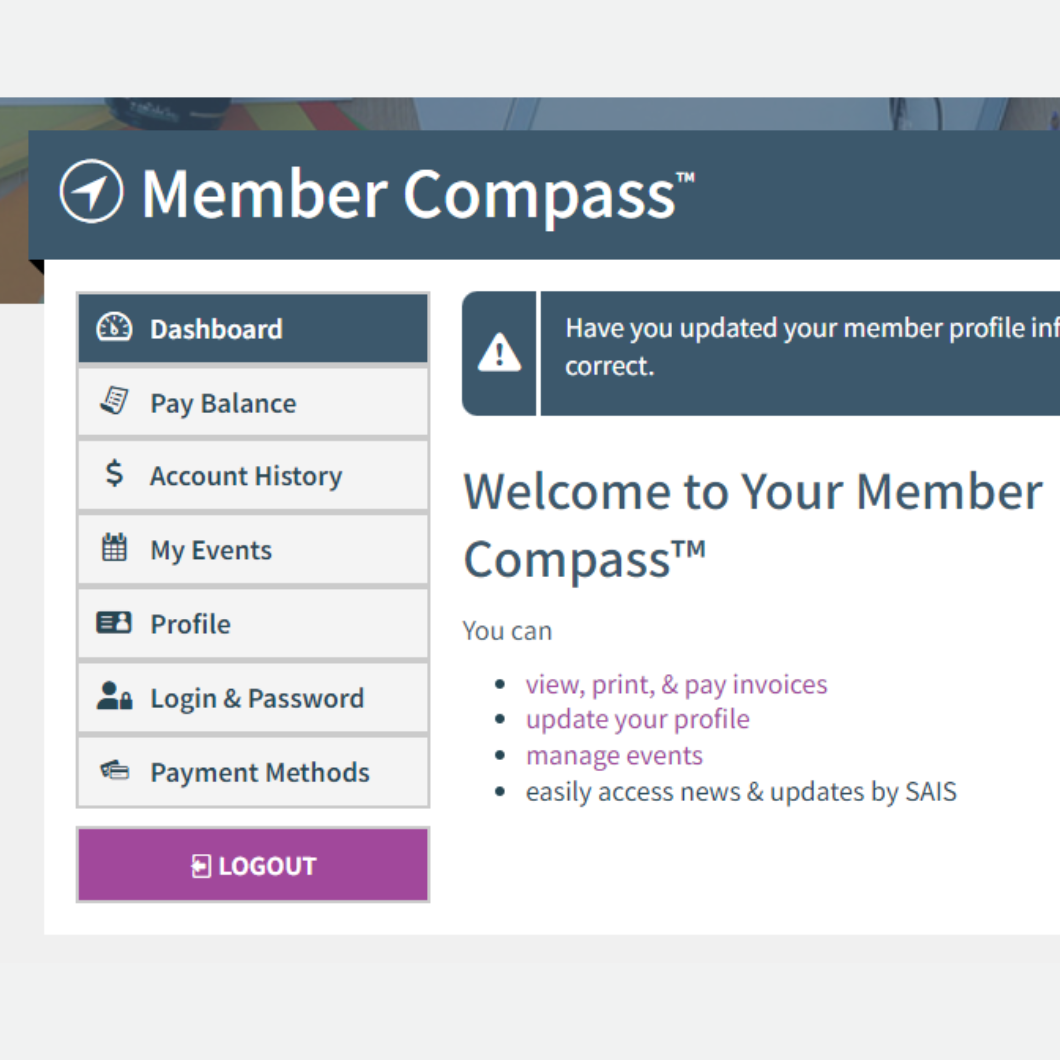Click the ID card icon beside Profile

coord(114,623)
